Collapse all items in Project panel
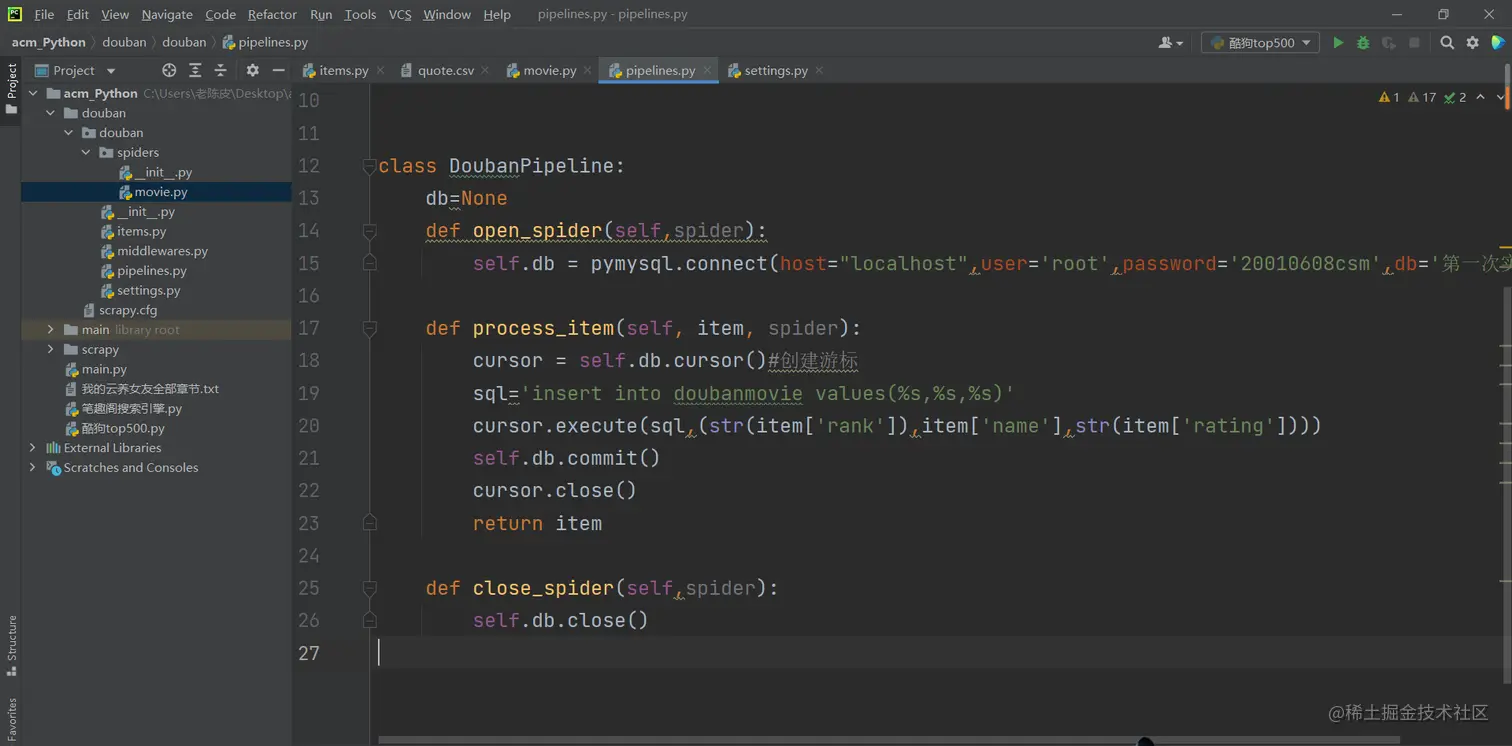 pos(221,70)
